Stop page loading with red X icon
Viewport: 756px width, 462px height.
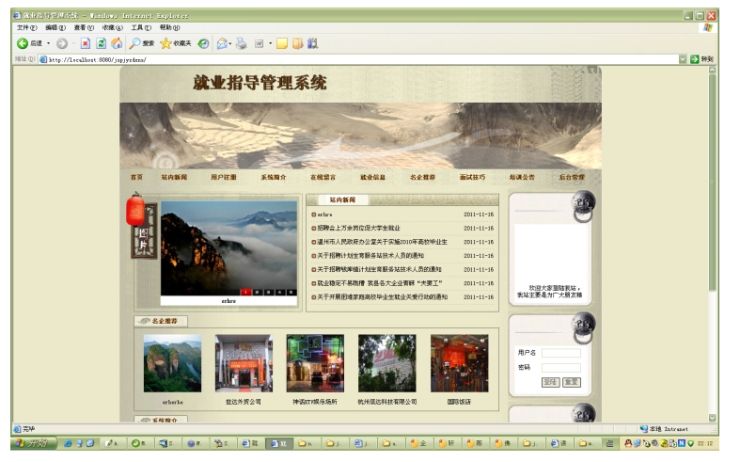[x=85, y=43]
